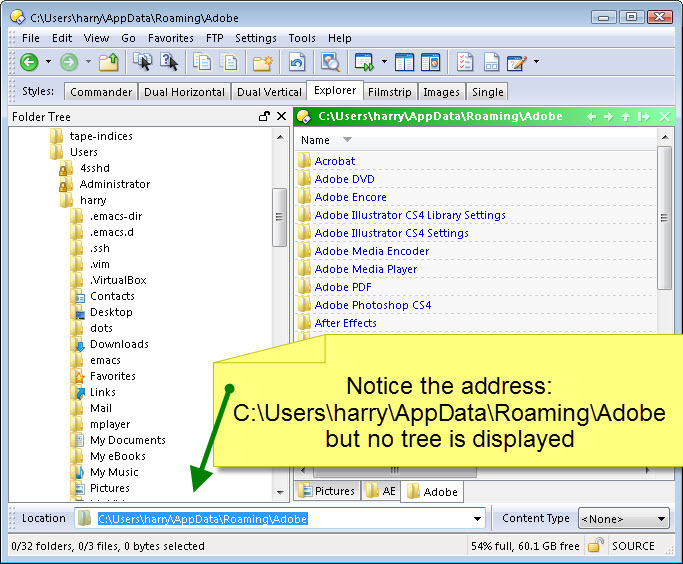
Task: Switch to the Commander style
Action: click(101, 92)
